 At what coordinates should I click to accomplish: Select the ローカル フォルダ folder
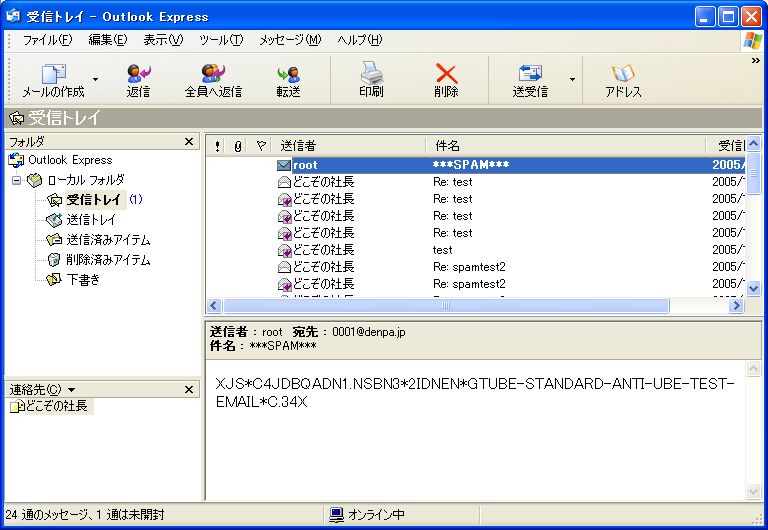click(86, 180)
